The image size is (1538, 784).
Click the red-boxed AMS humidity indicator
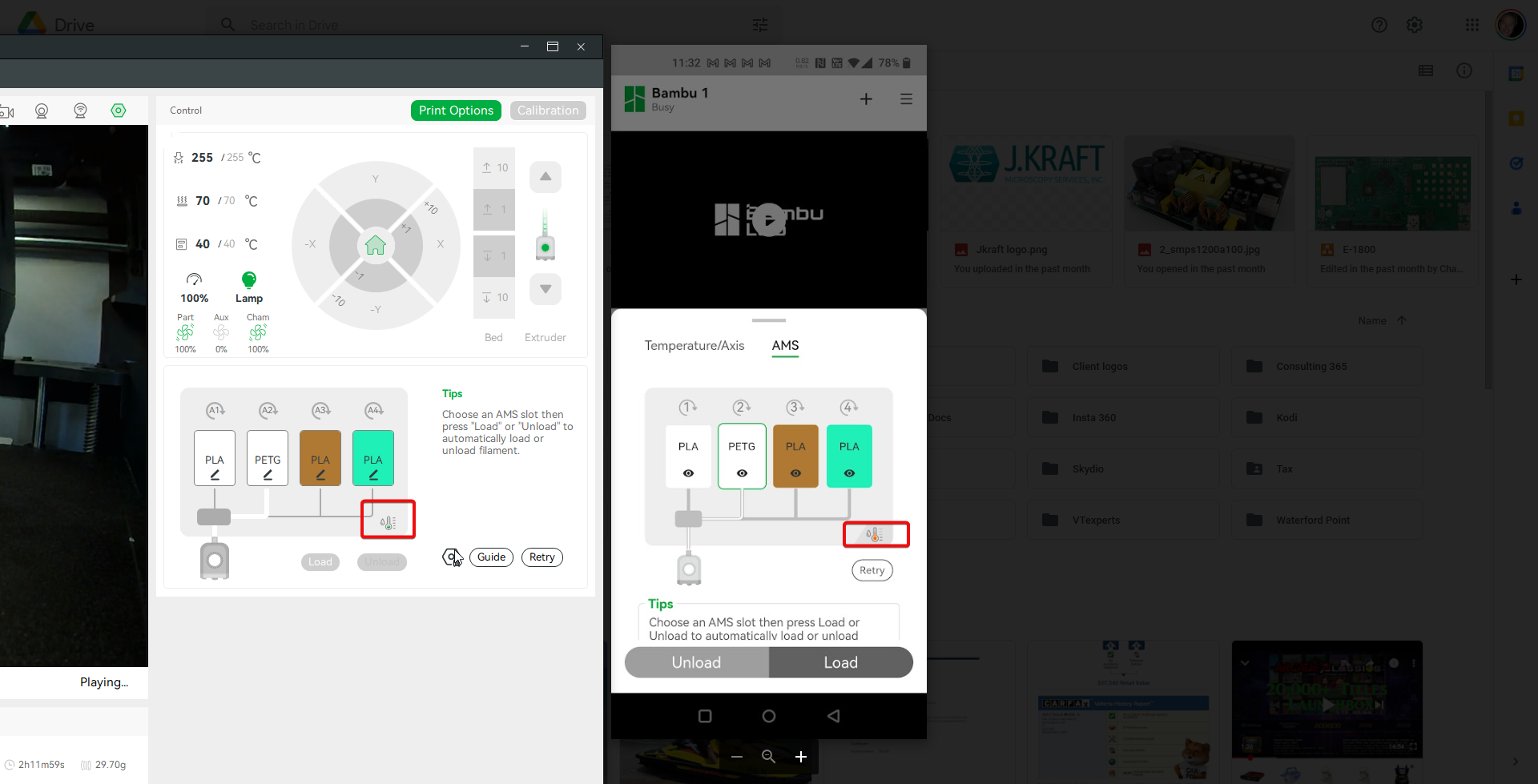click(388, 520)
